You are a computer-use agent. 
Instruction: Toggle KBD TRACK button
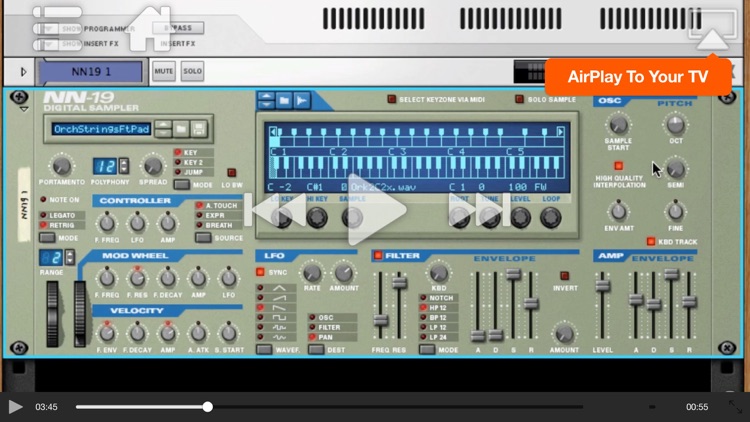click(651, 241)
